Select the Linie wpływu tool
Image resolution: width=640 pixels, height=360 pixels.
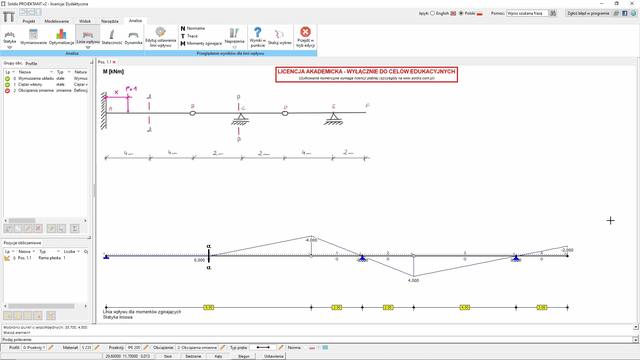pos(88,36)
